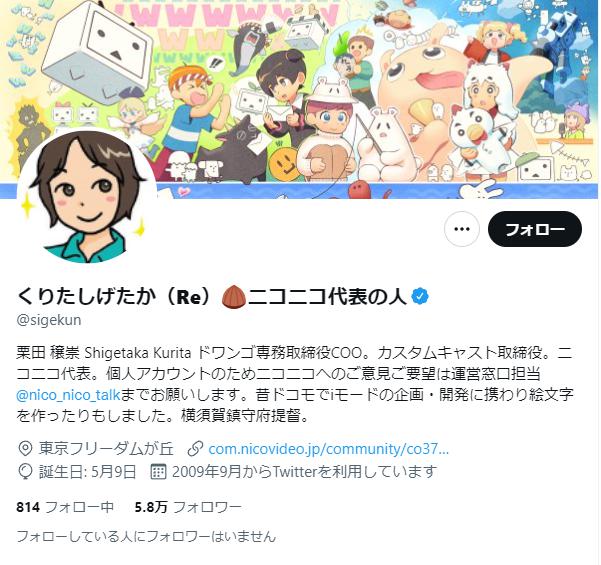601x565 pixels.
Task: Click the three-dot more options button
Action: 461,229
